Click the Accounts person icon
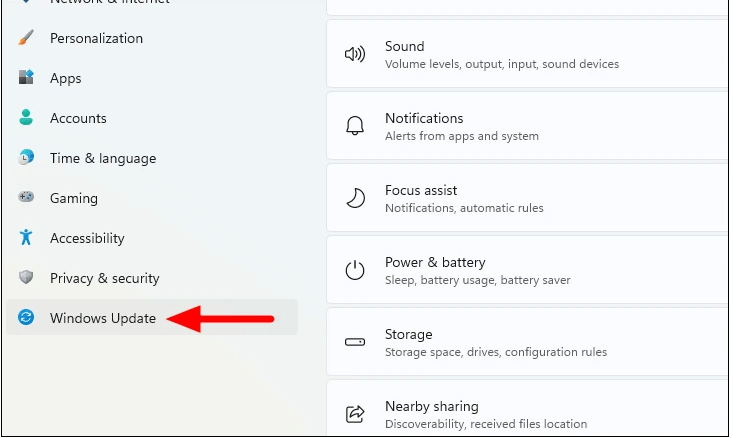Viewport: 733px width, 438px height. coord(27,118)
